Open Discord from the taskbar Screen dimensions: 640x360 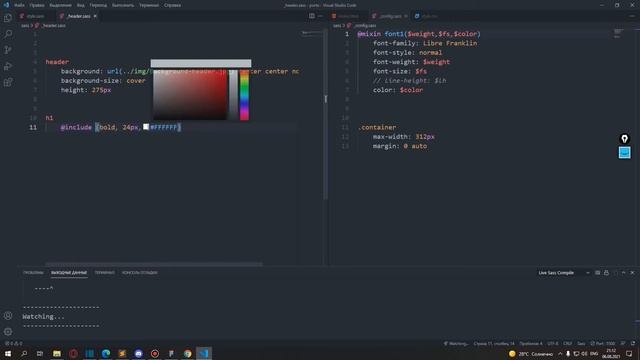point(138,353)
